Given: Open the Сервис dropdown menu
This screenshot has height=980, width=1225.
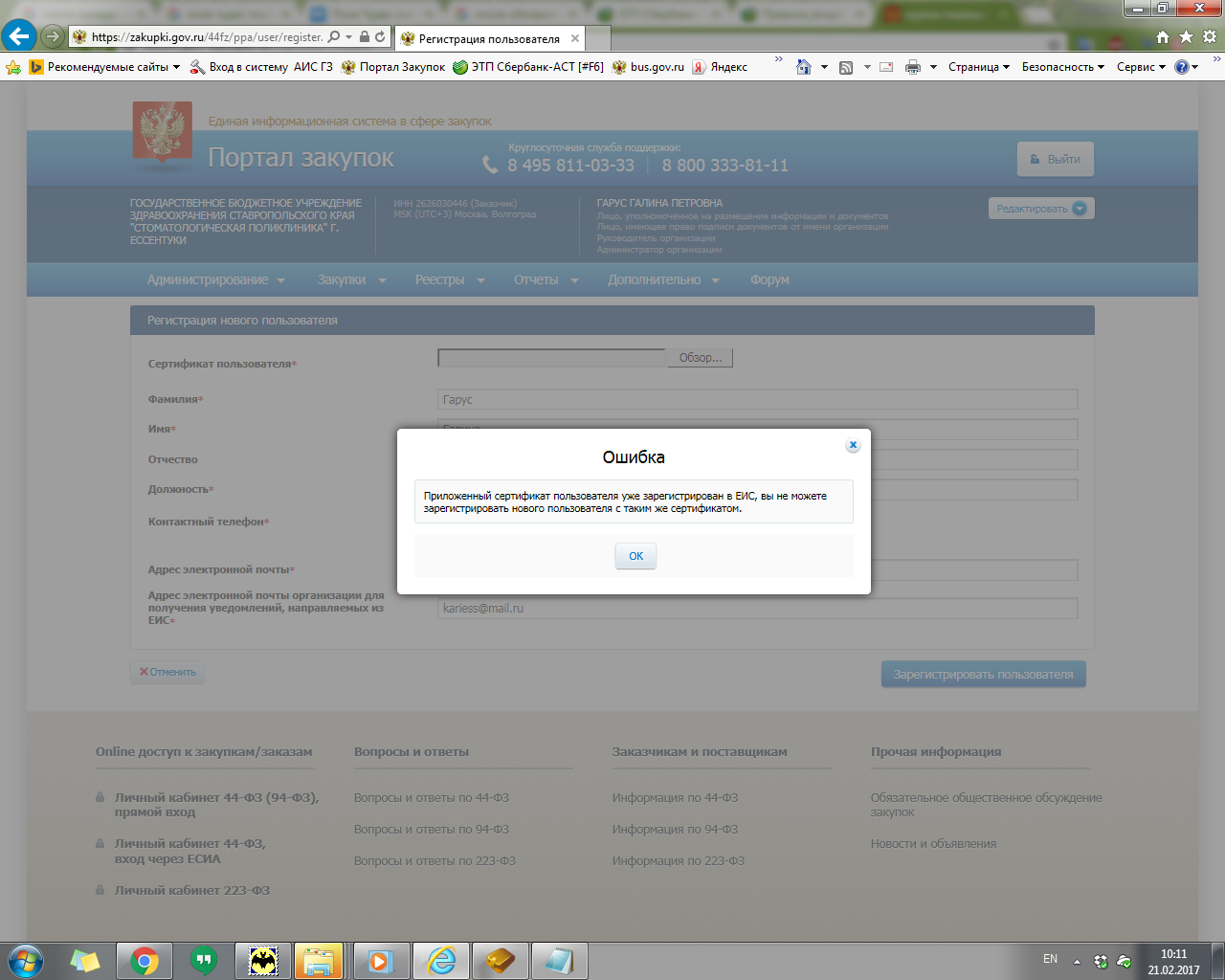Looking at the screenshot, I should tap(1141, 67).
